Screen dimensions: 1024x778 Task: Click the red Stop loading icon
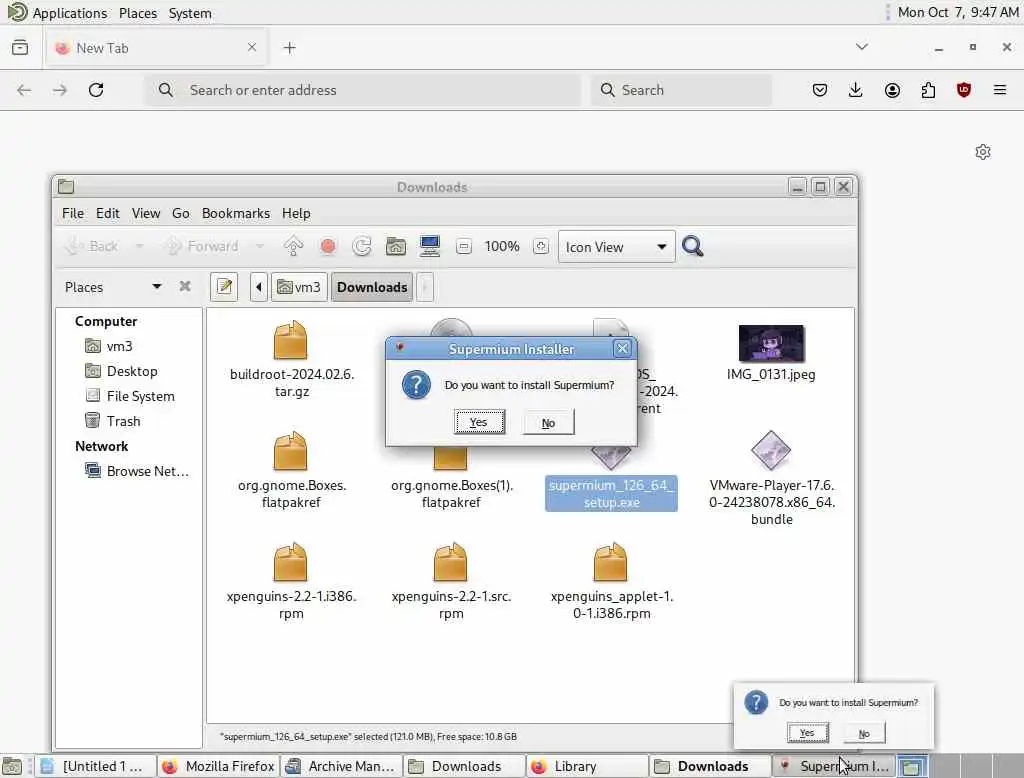click(328, 246)
